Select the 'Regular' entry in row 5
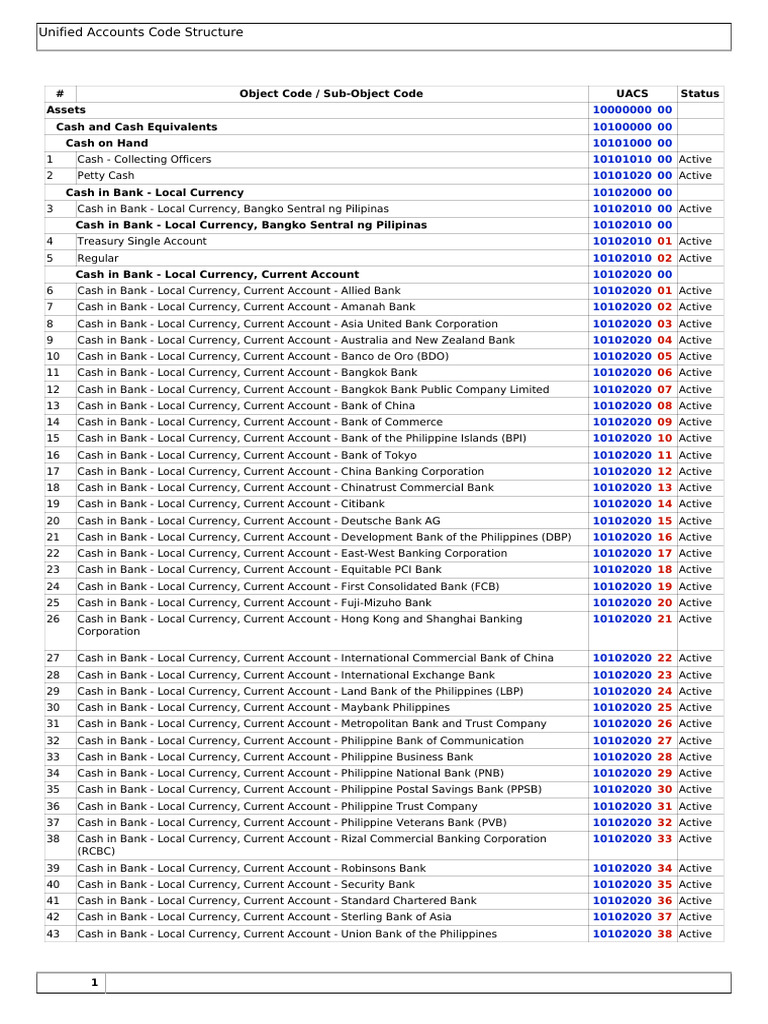Viewport: 768px width, 1024px height. pyautogui.click(x=98, y=258)
